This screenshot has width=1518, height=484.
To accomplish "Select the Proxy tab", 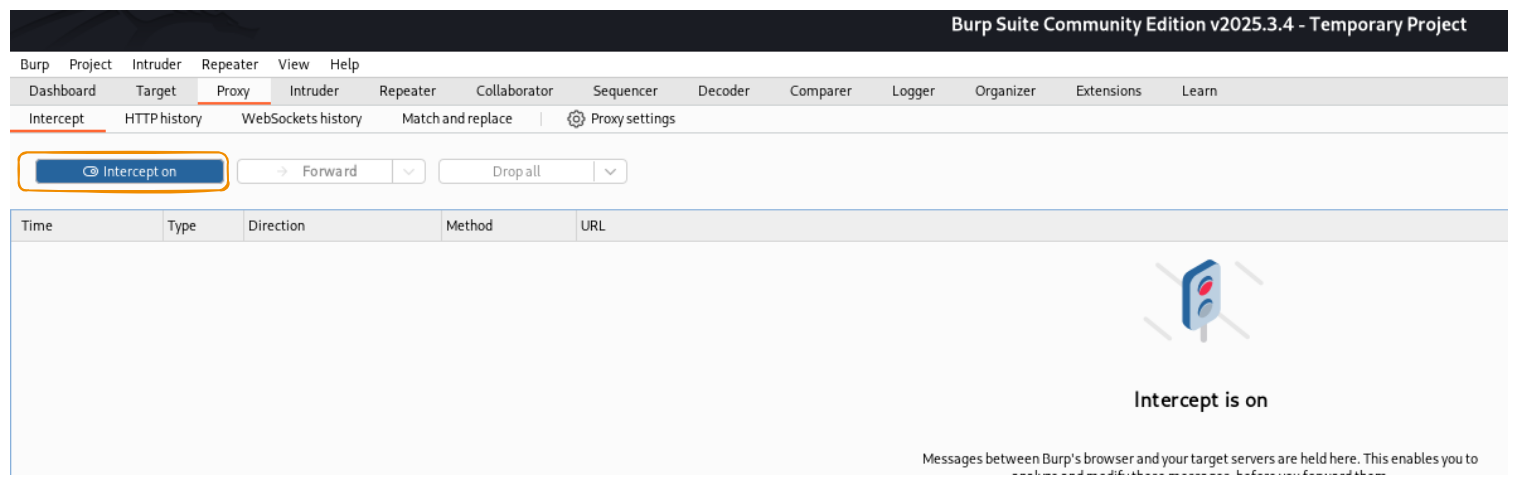I will point(233,91).
